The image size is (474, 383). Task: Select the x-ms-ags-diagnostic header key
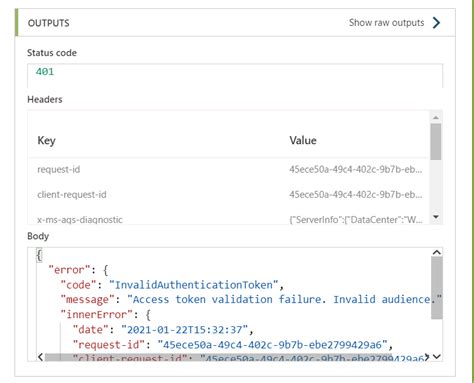80,220
